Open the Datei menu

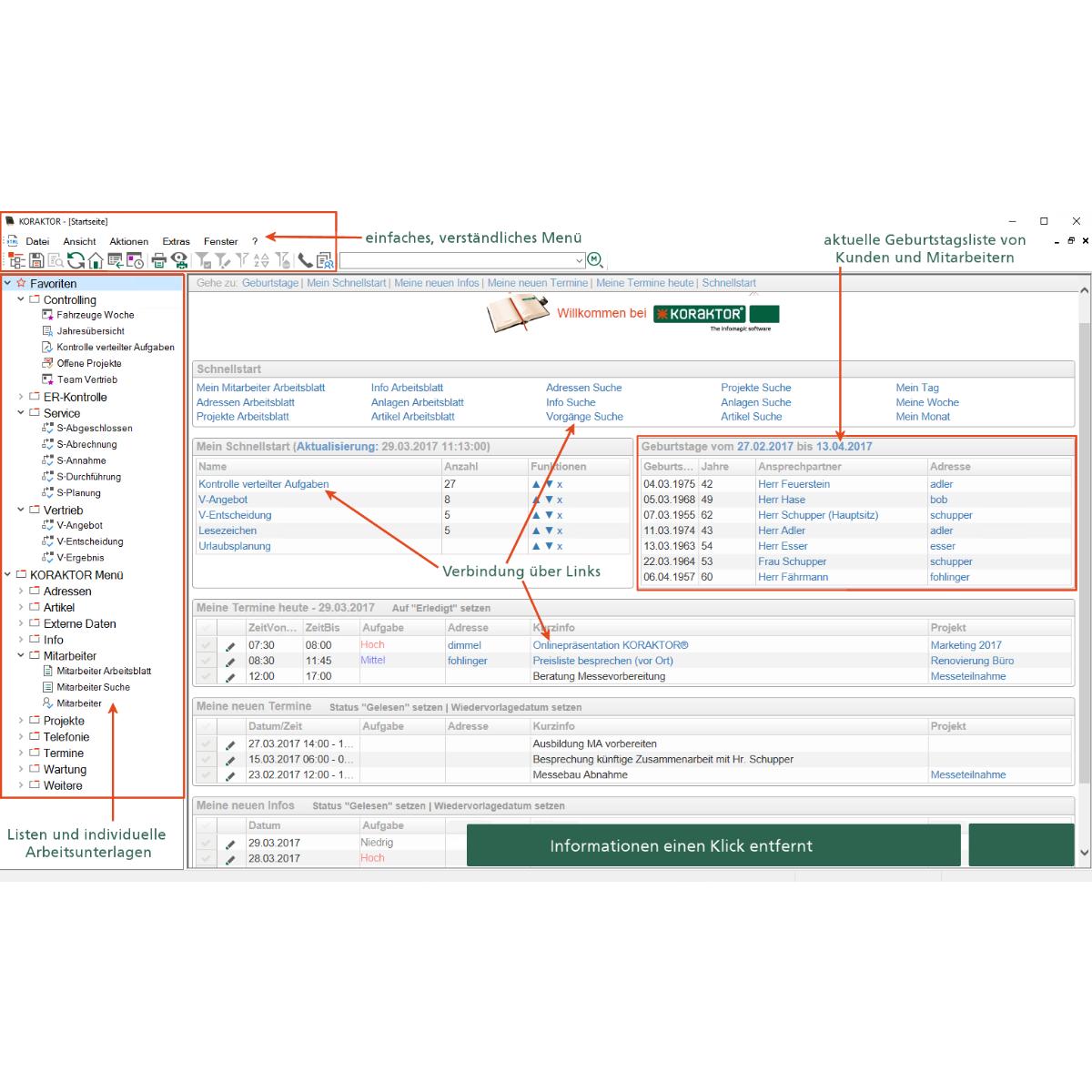(37, 241)
